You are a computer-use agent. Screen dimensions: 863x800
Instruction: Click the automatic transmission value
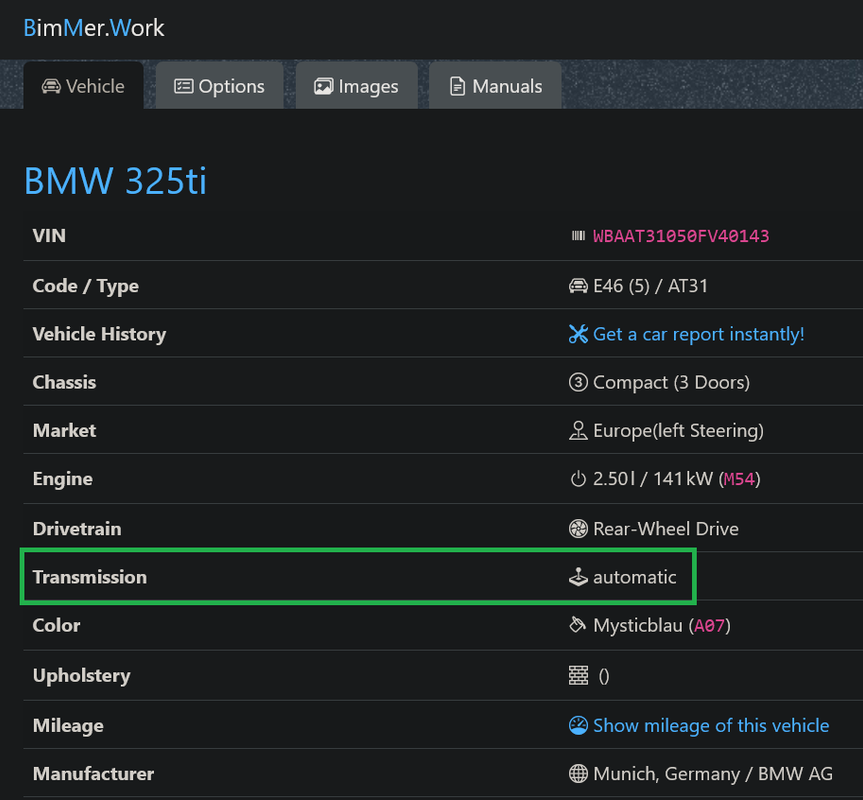coord(635,577)
